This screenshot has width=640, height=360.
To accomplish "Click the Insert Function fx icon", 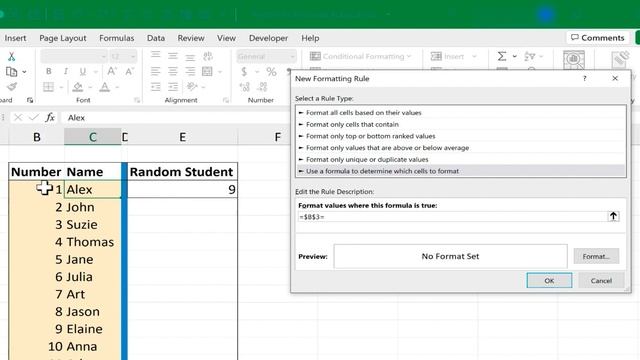I will pos(50,118).
